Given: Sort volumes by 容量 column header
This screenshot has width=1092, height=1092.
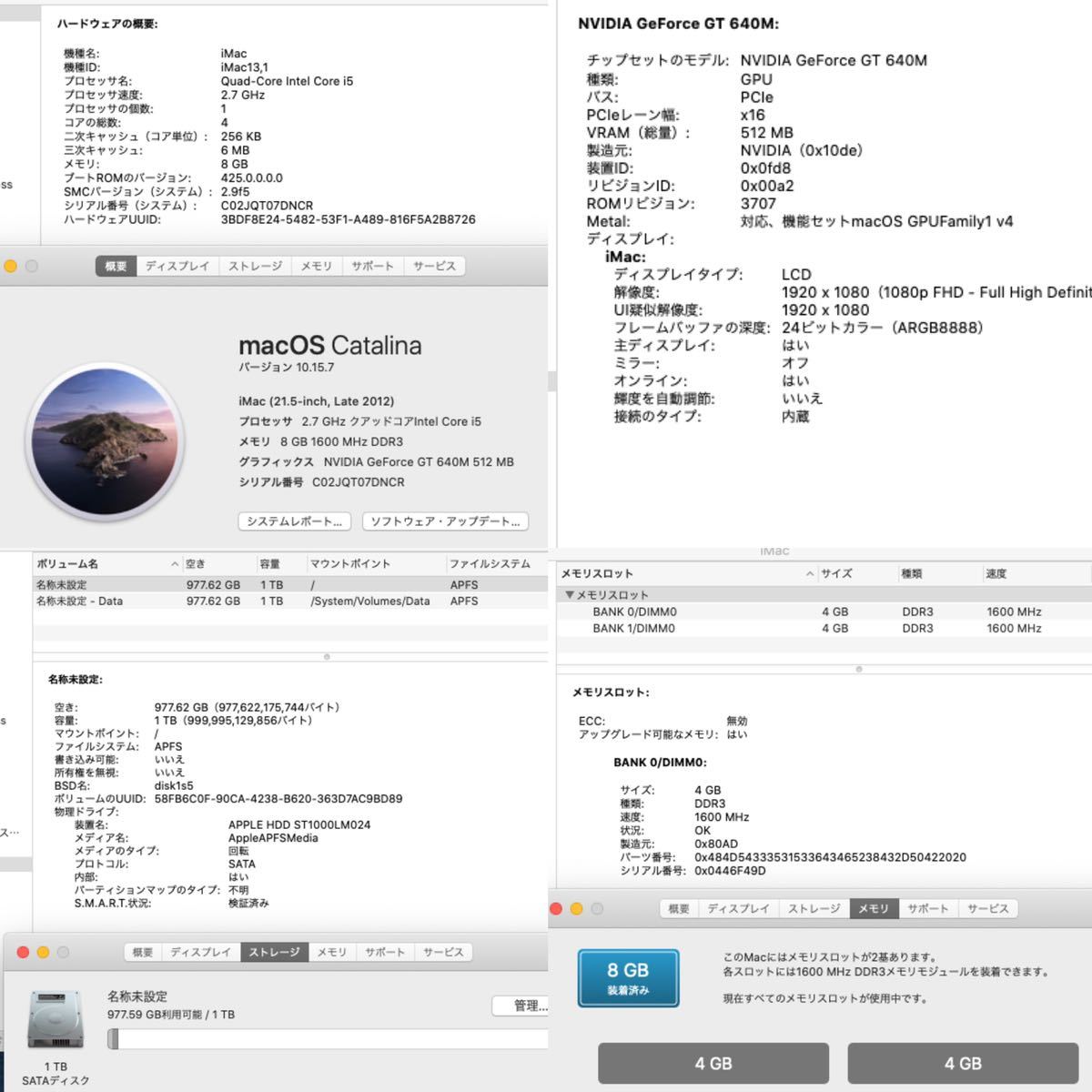Looking at the screenshot, I should pos(281,564).
